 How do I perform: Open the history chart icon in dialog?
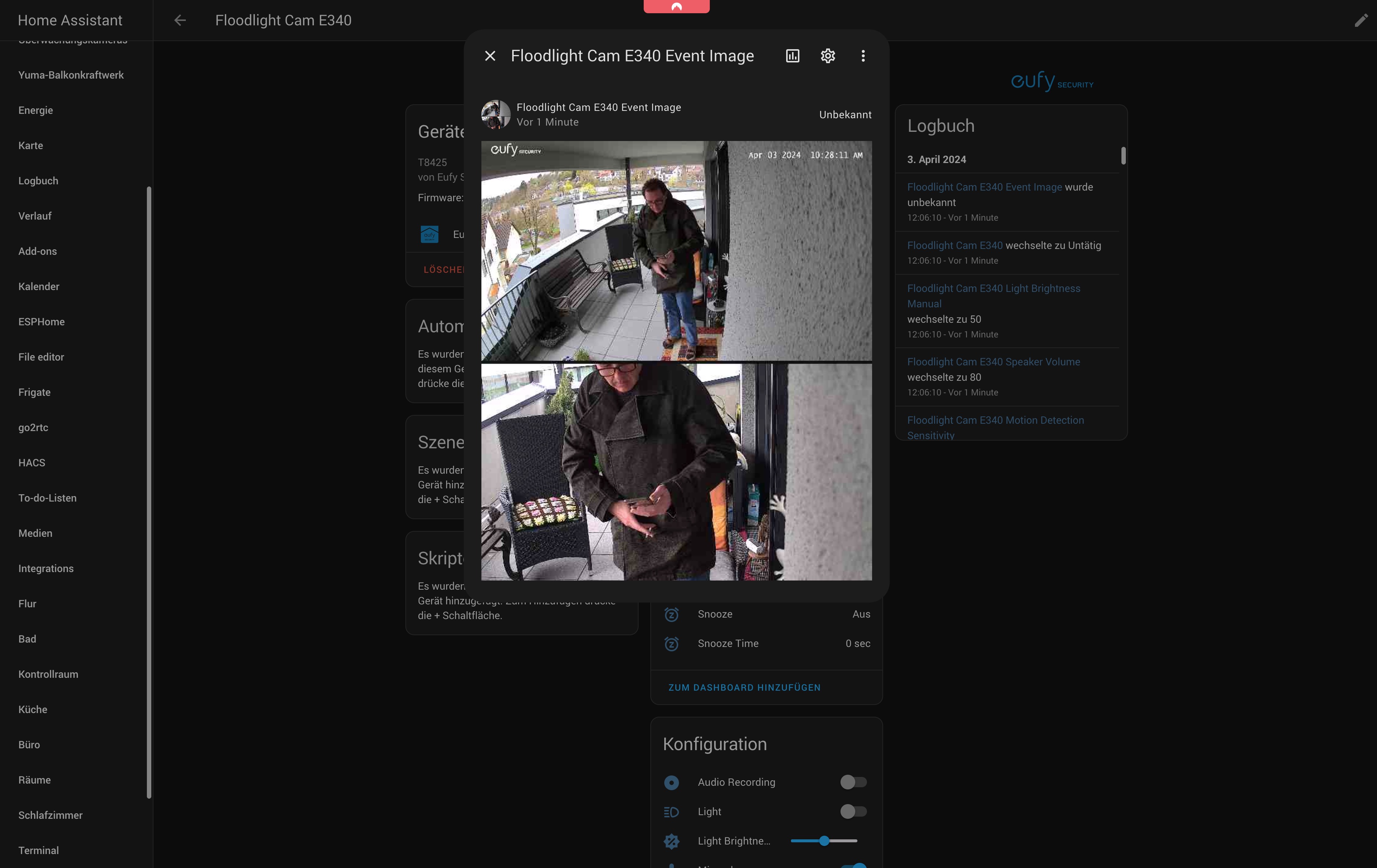coord(792,56)
